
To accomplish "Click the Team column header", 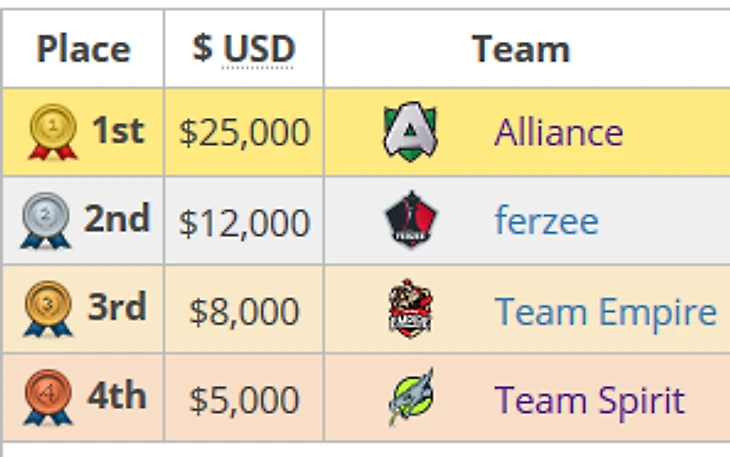I will tap(521, 49).
